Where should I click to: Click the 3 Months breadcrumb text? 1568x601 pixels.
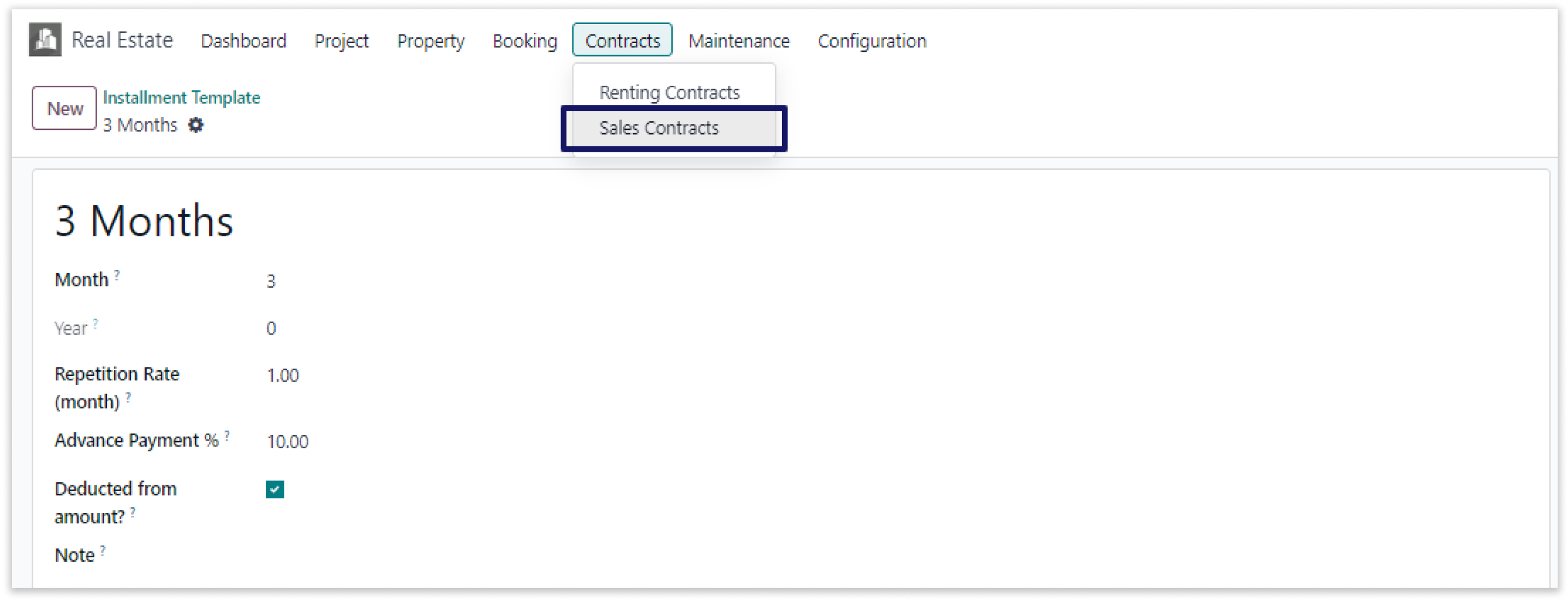point(140,125)
